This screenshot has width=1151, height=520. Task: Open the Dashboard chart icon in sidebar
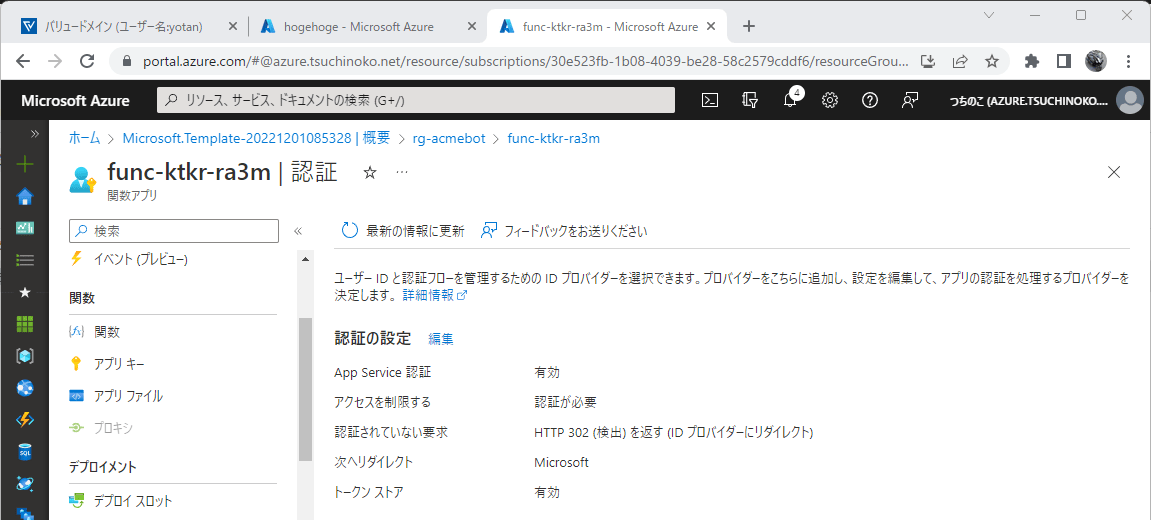(x=25, y=228)
